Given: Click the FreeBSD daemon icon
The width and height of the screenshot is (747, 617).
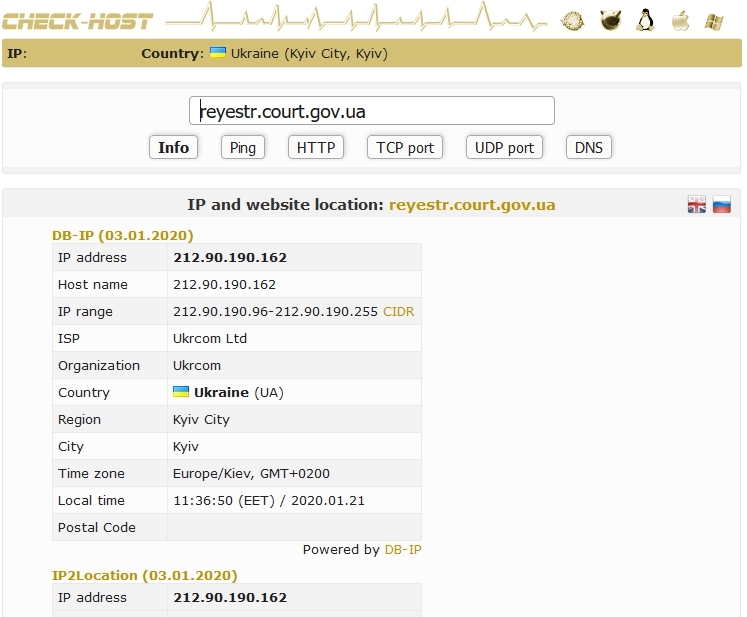Looking at the screenshot, I should [610, 20].
